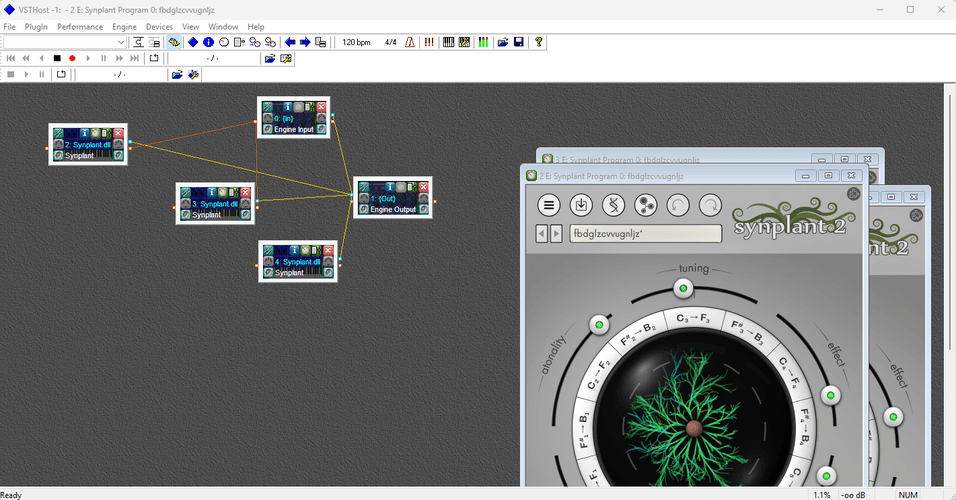956x500 pixels.
Task: Click the info icon on the 2: Synplant.dll node
Action: (85, 133)
